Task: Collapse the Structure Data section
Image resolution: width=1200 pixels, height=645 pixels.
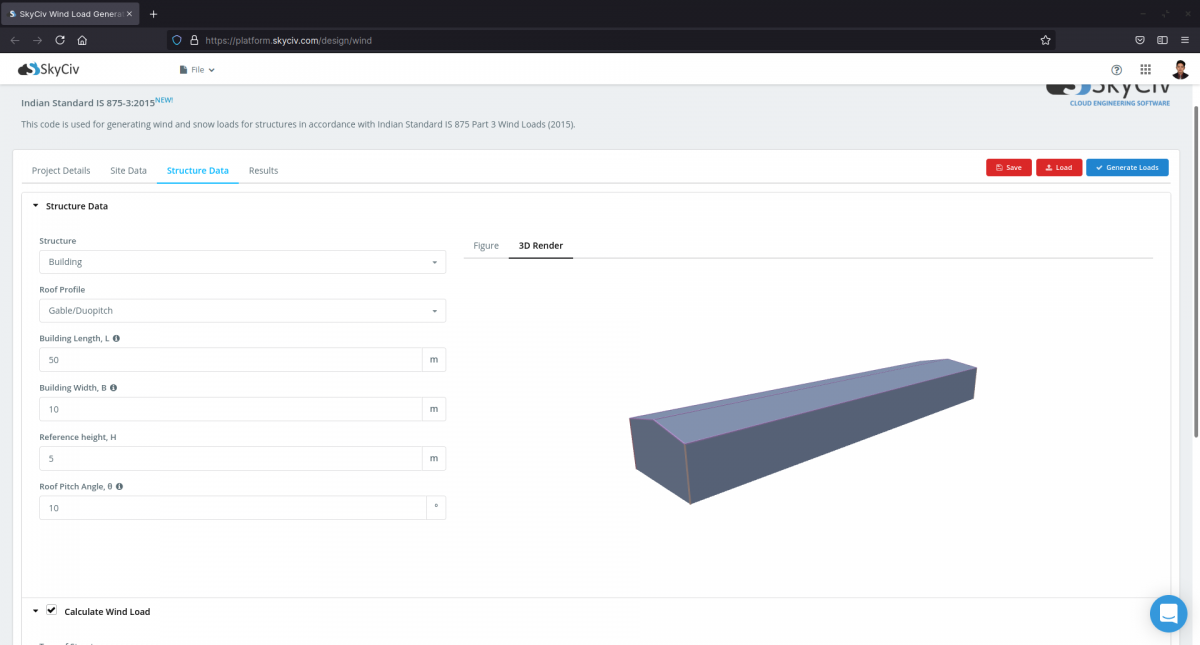Action: click(x=36, y=206)
